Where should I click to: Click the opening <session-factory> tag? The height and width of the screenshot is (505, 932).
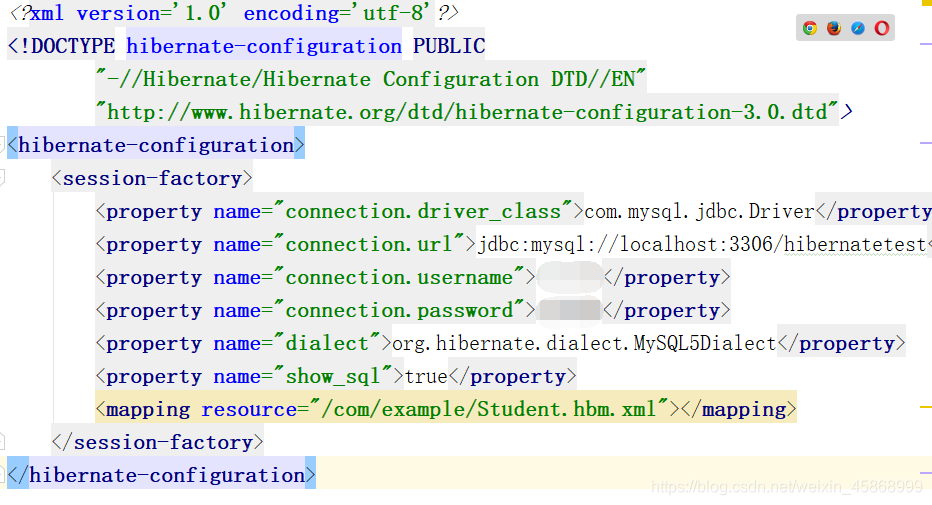[x=152, y=178]
